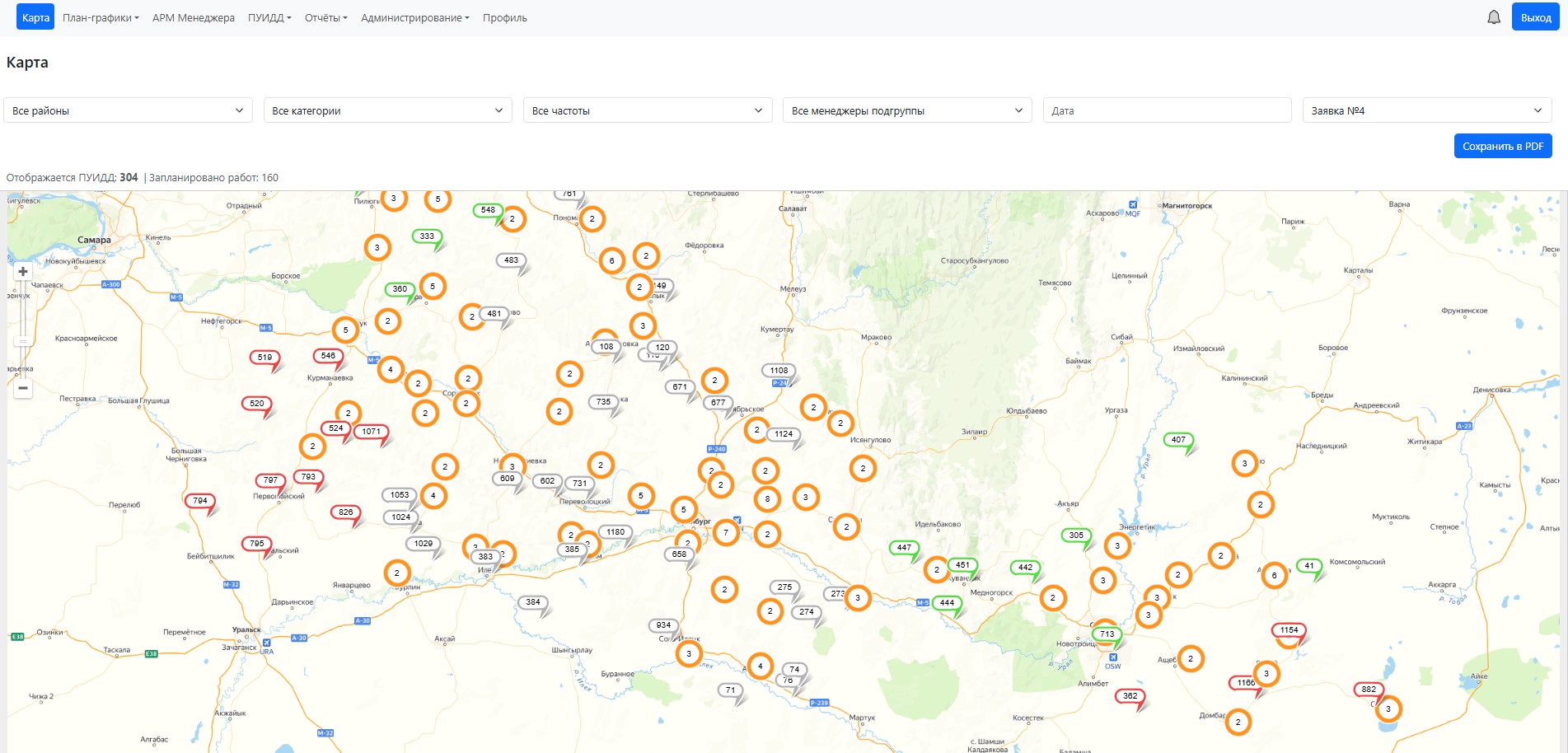
Task: Open the 'Администрирование' menu
Action: [x=414, y=17]
